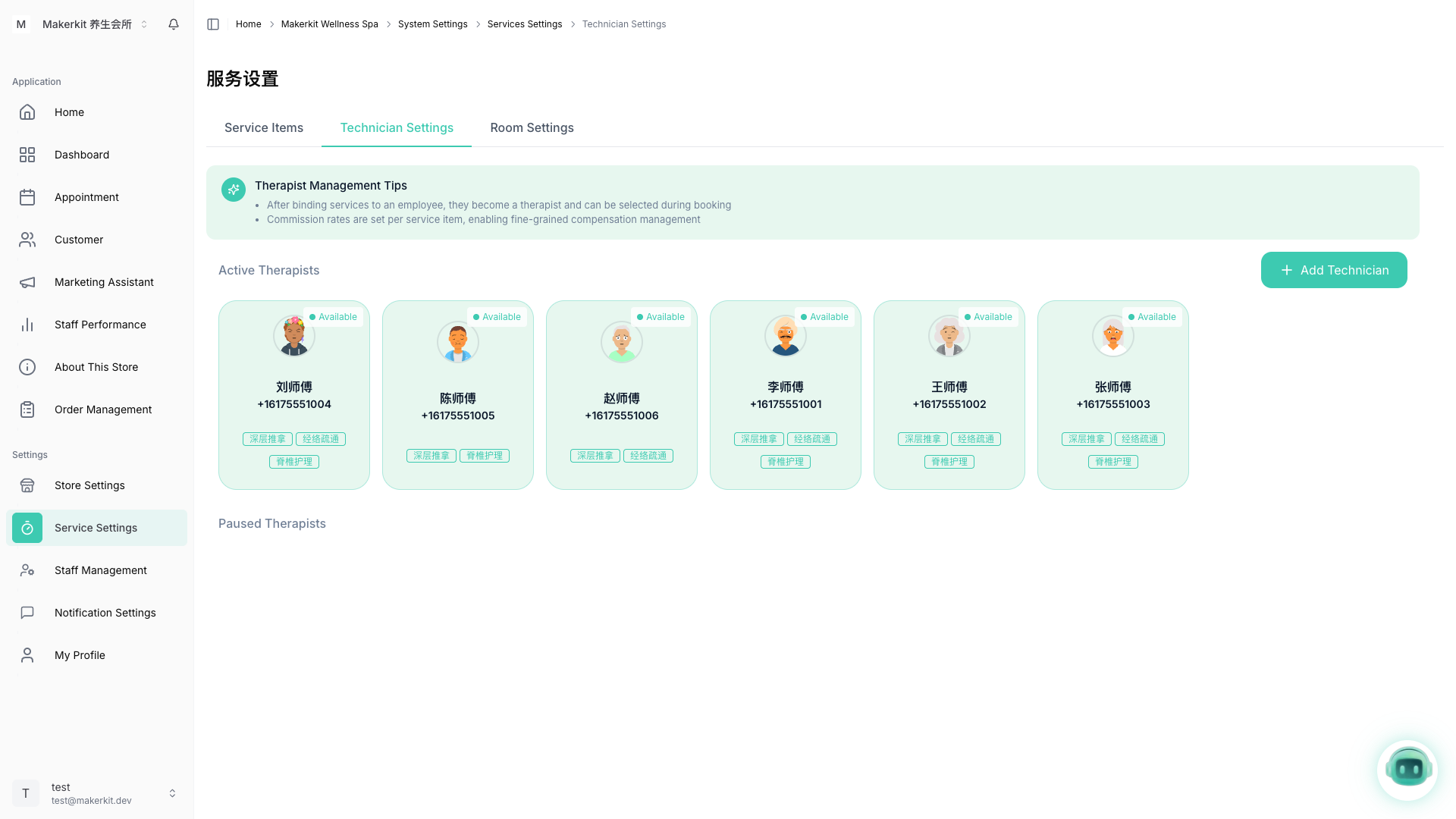Screen dimensions: 1456x819
Task: Toggle the sidebar panel icon
Action: tap(213, 24)
